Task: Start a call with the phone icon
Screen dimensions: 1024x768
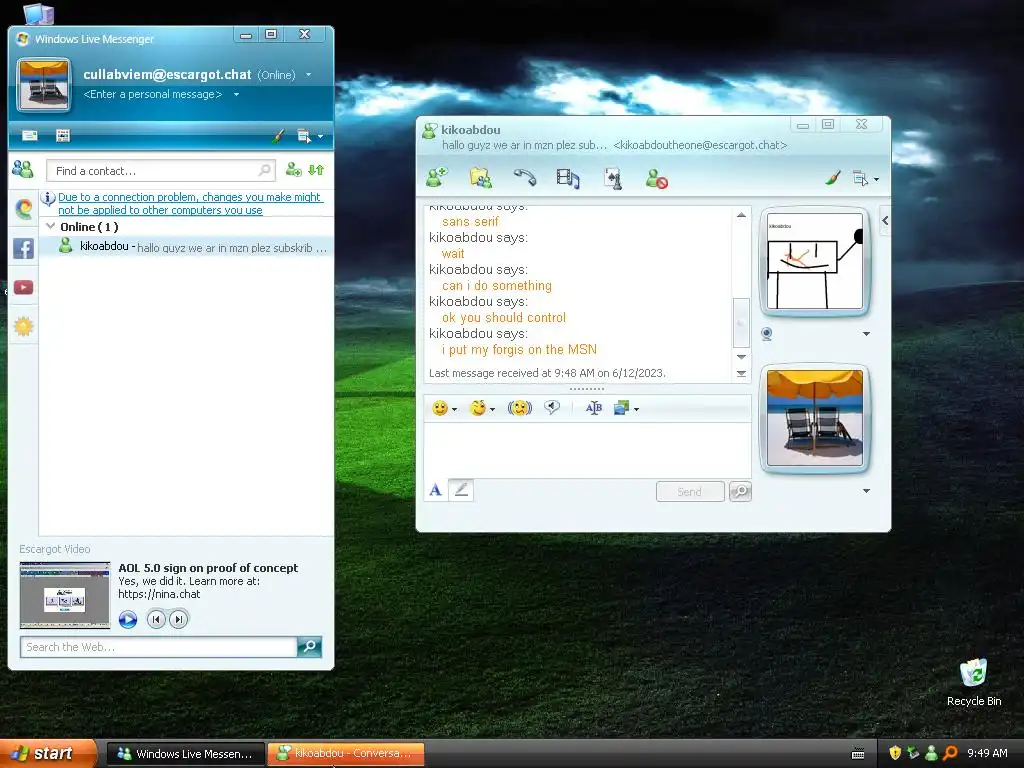Action: [x=524, y=178]
